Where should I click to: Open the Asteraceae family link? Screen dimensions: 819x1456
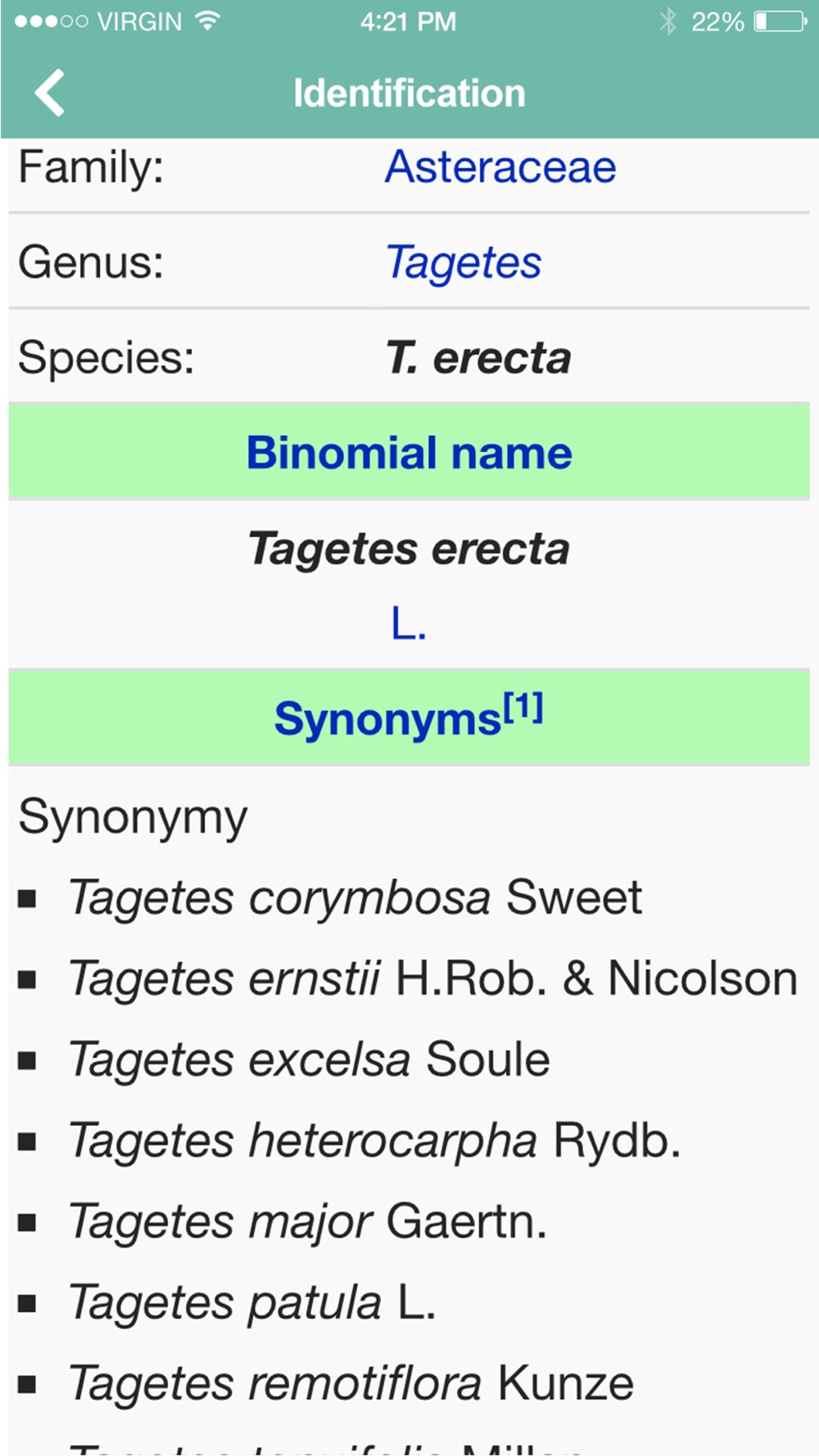click(500, 167)
